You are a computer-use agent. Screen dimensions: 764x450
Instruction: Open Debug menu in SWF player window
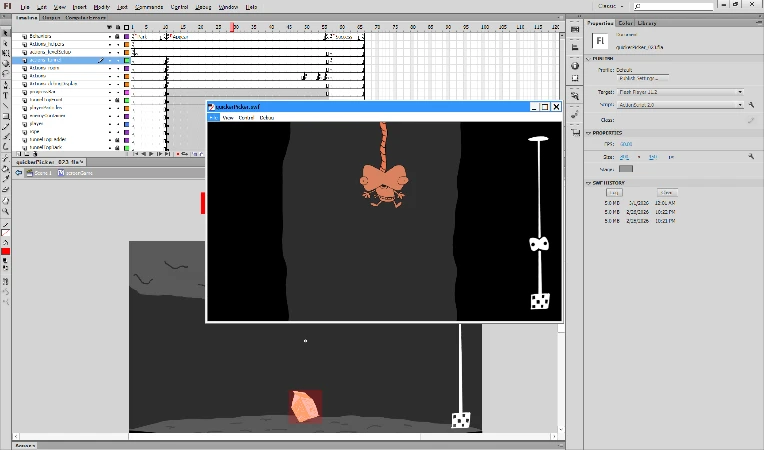pos(267,118)
